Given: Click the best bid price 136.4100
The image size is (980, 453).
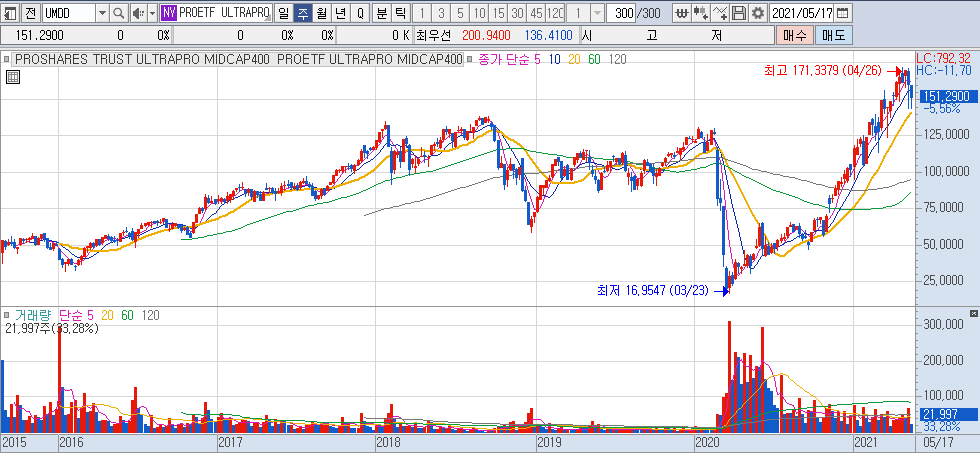Looking at the screenshot, I should click(x=548, y=36).
